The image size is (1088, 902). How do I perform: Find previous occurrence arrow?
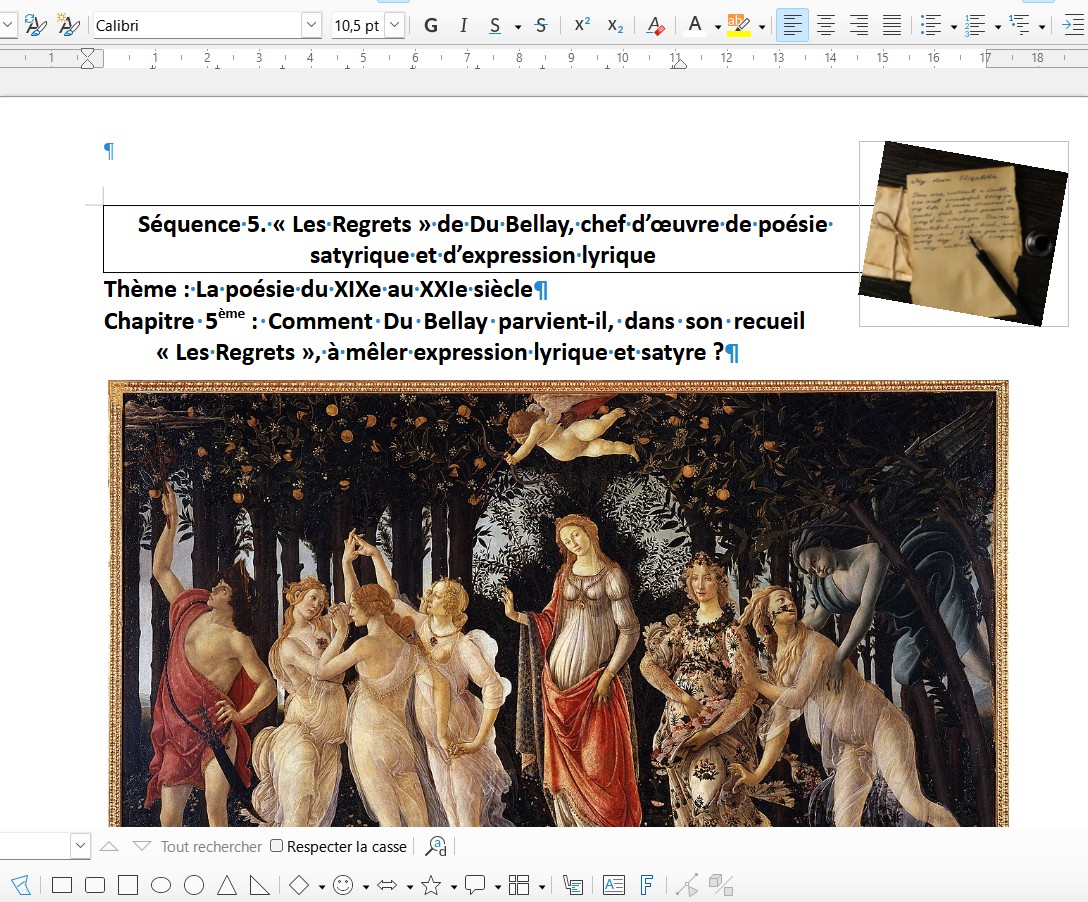(109, 846)
